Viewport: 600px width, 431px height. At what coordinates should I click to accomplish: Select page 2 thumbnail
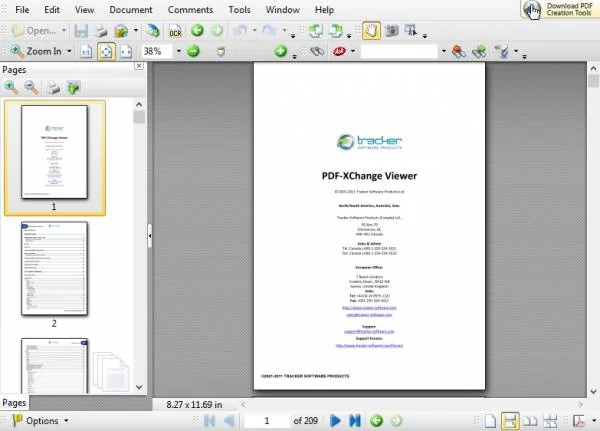point(54,268)
